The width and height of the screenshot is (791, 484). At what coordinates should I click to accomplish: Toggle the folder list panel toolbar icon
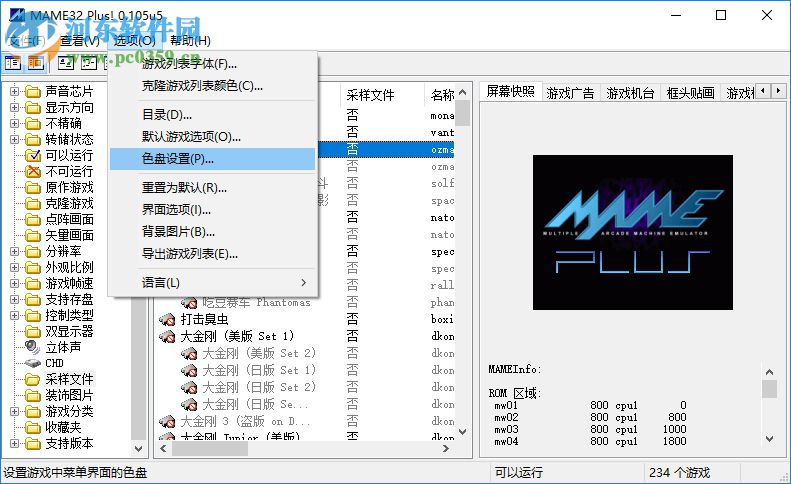13,63
